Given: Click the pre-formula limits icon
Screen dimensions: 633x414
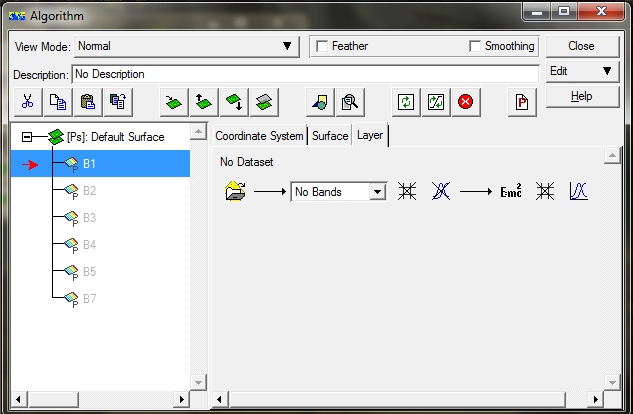Looking at the screenshot, I should tap(407, 191).
